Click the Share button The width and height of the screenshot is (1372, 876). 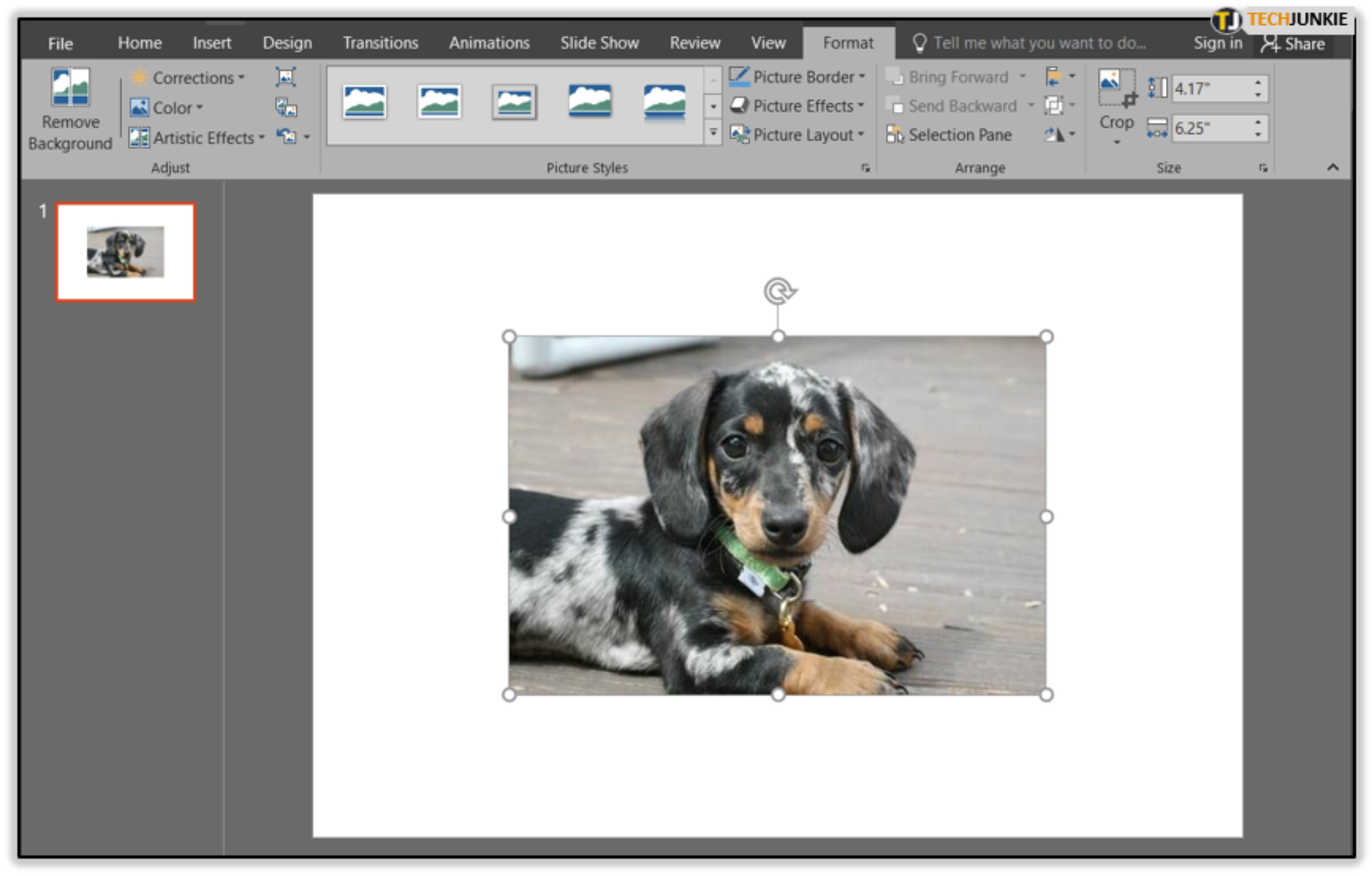tap(1294, 42)
